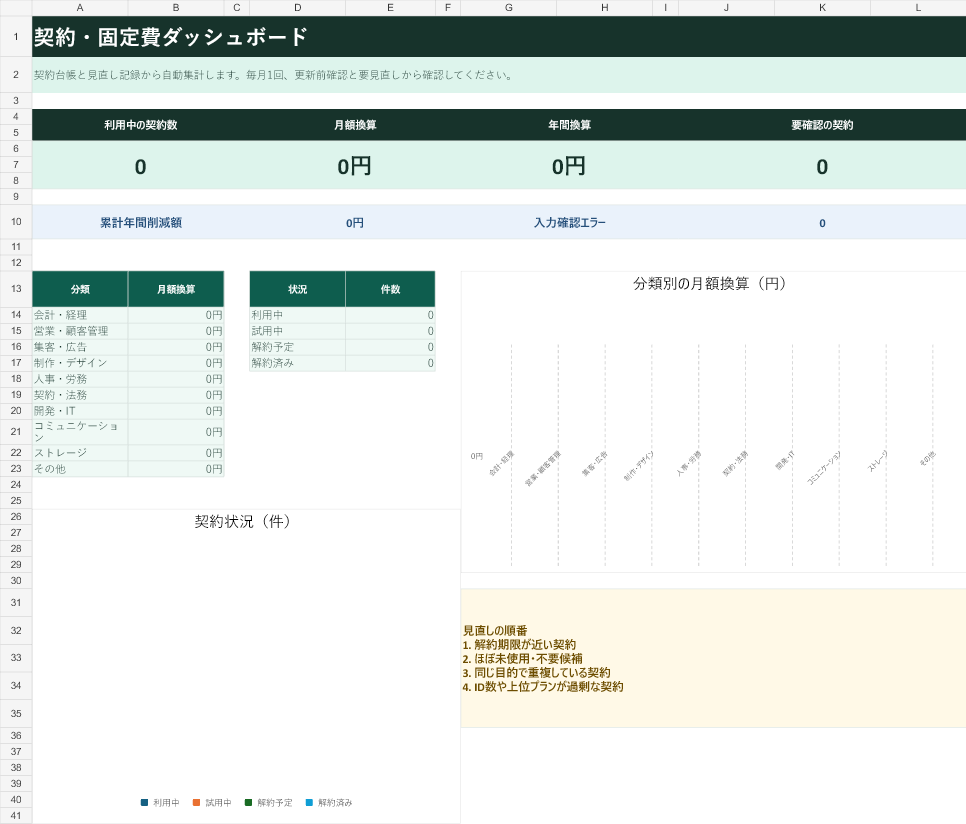The height and width of the screenshot is (824, 966).
Task: Select the 累計年間削減額 label cell
Action: (x=140, y=222)
